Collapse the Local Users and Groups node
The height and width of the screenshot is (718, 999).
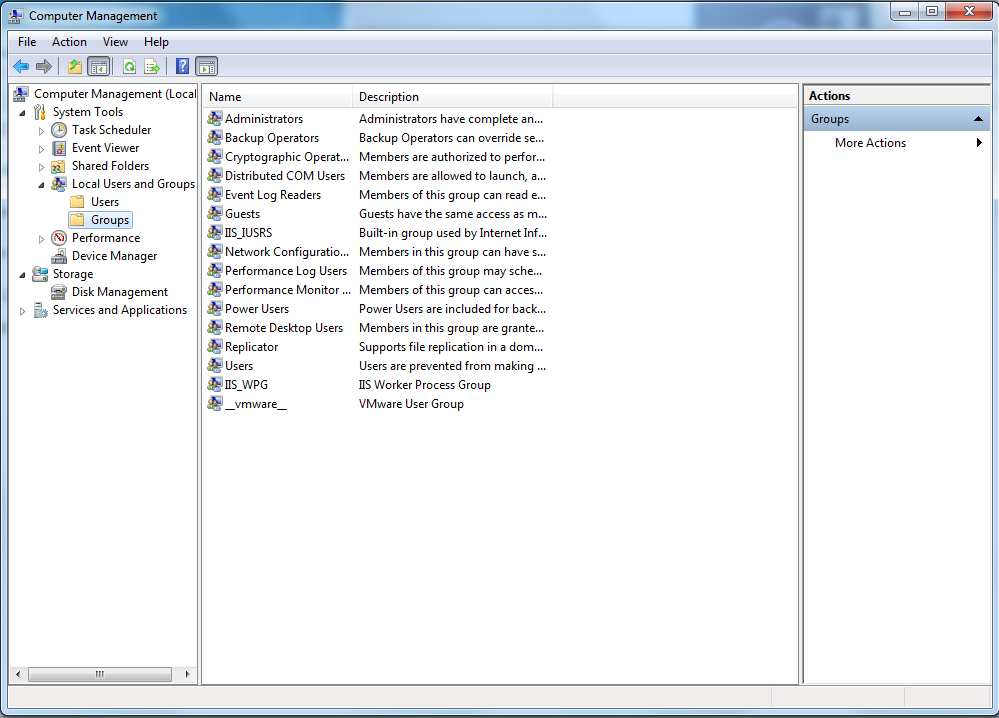point(41,185)
